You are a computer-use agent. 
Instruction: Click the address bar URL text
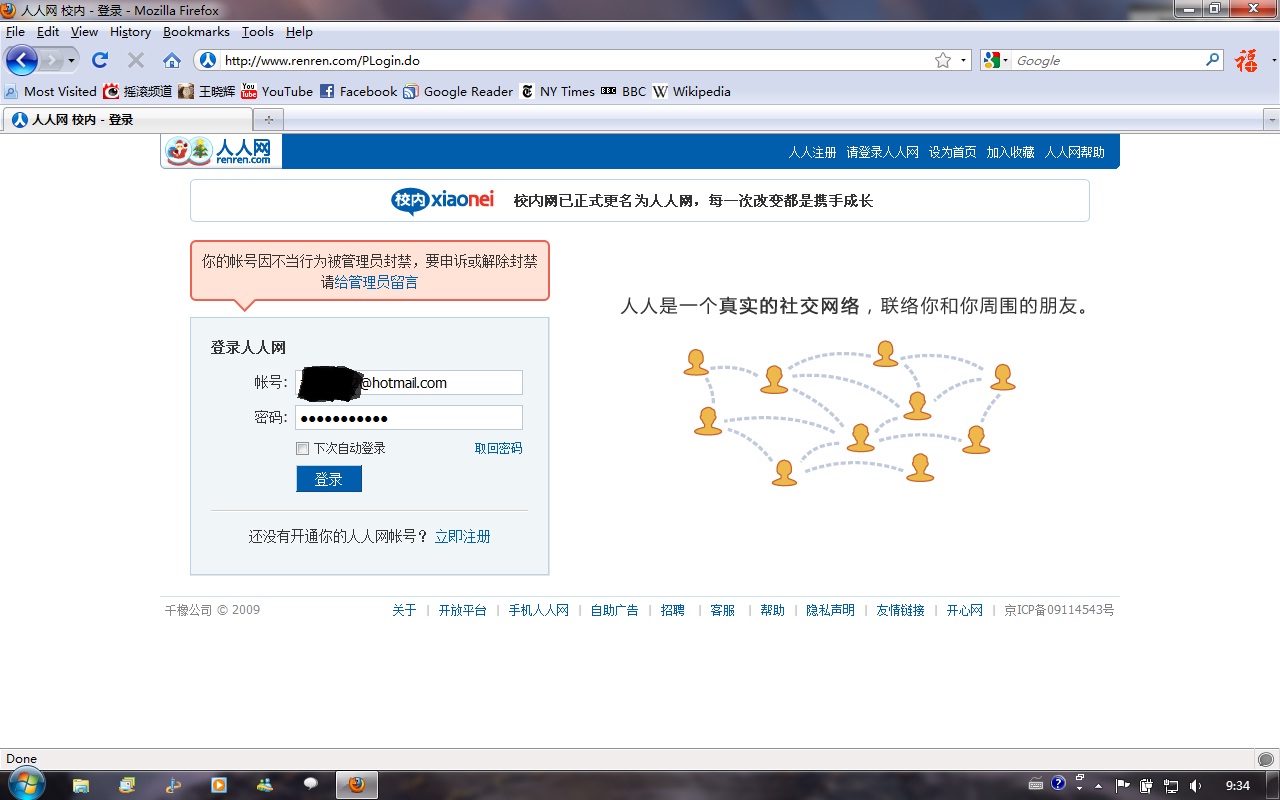pyautogui.click(x=322, y=60)
